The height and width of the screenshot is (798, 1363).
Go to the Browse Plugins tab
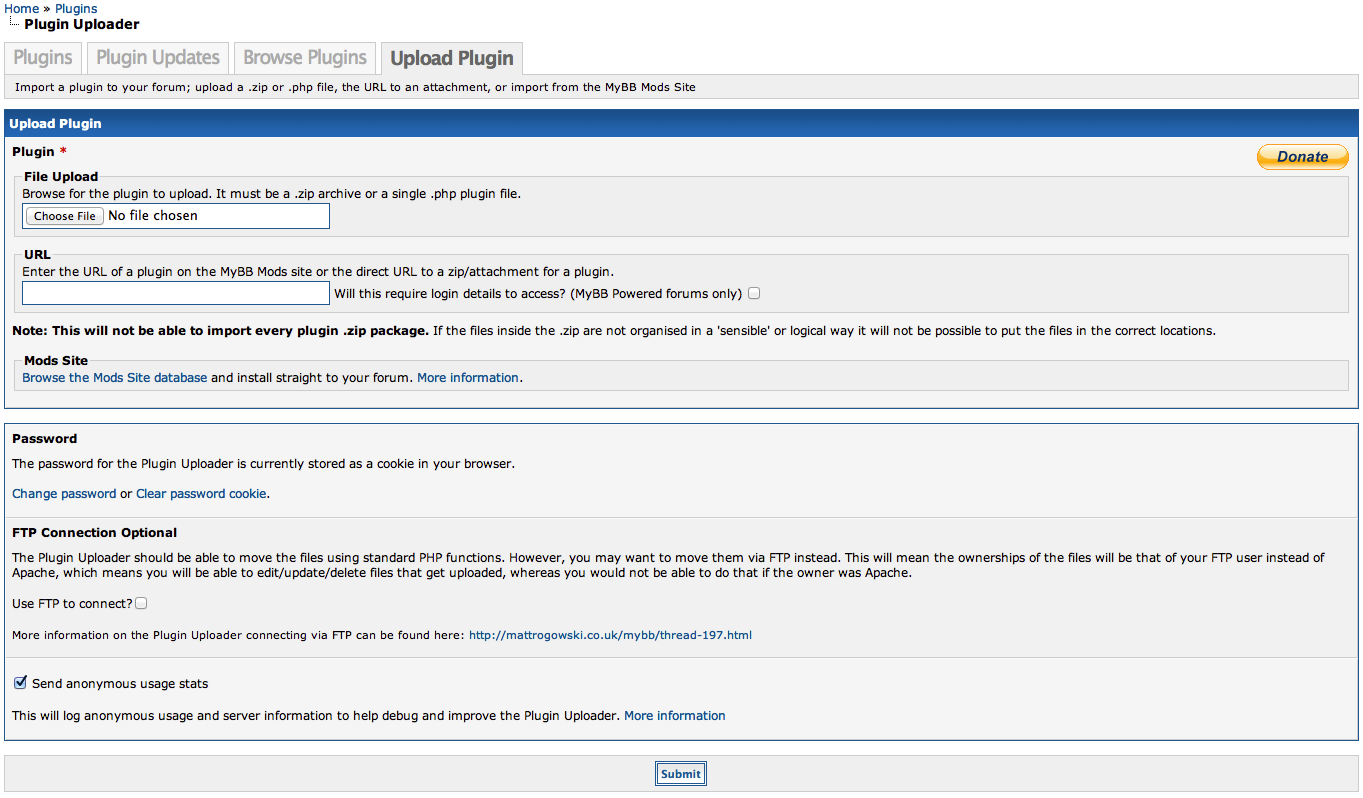(x=305, y=58)
